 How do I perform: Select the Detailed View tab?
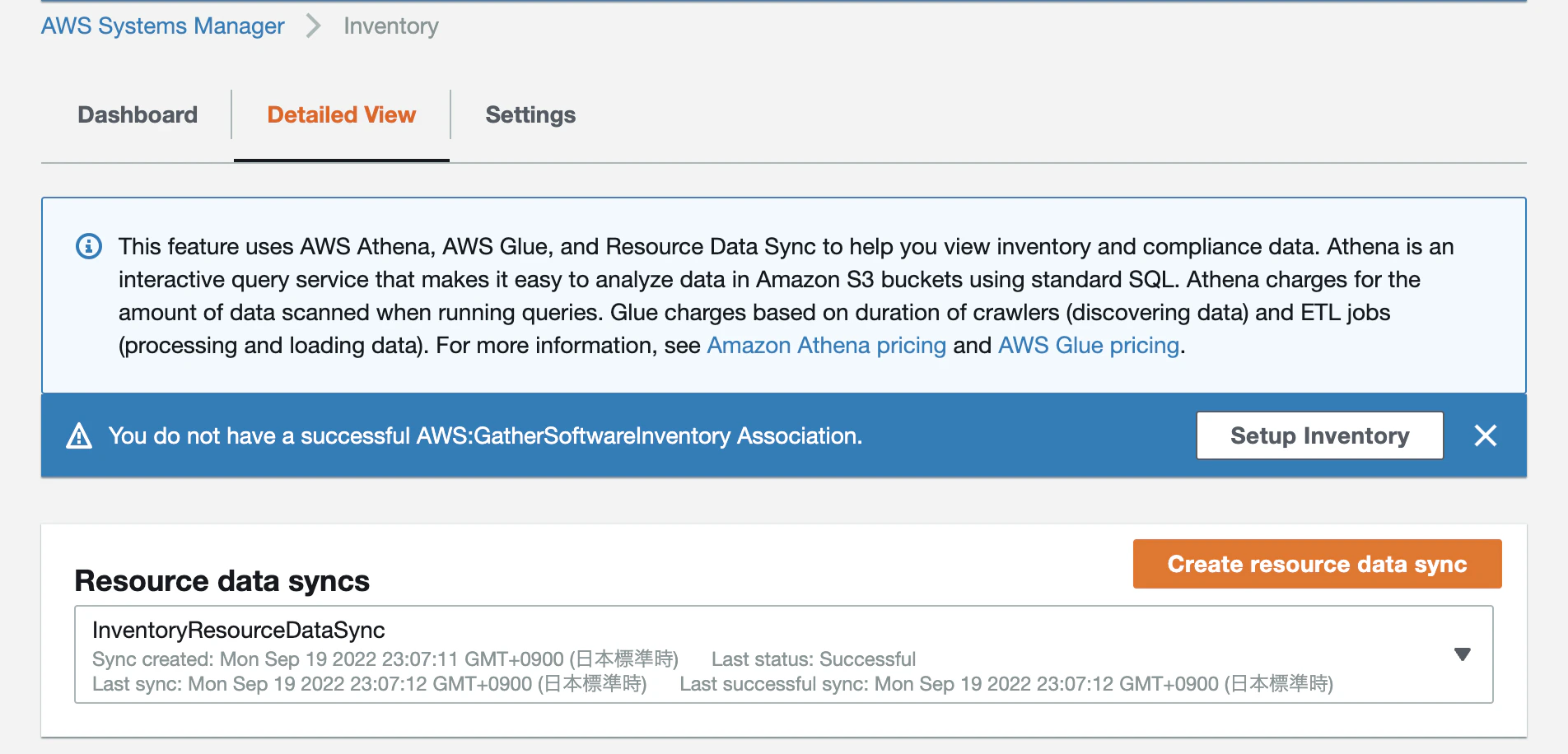pyautogui.click(x=342, y=114)
